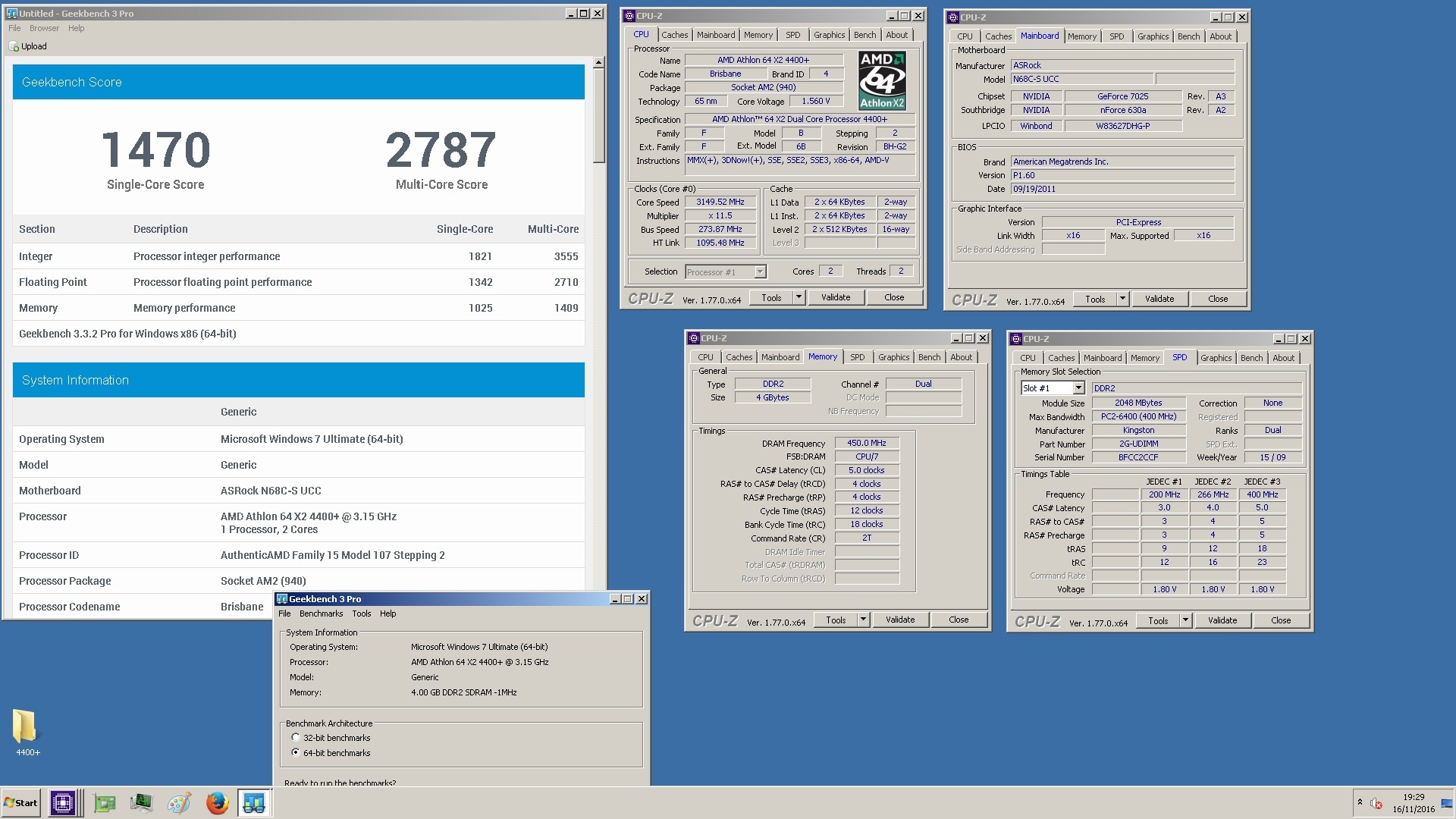
Task: Click Close button in the Memory window
Action: (959, 620)
